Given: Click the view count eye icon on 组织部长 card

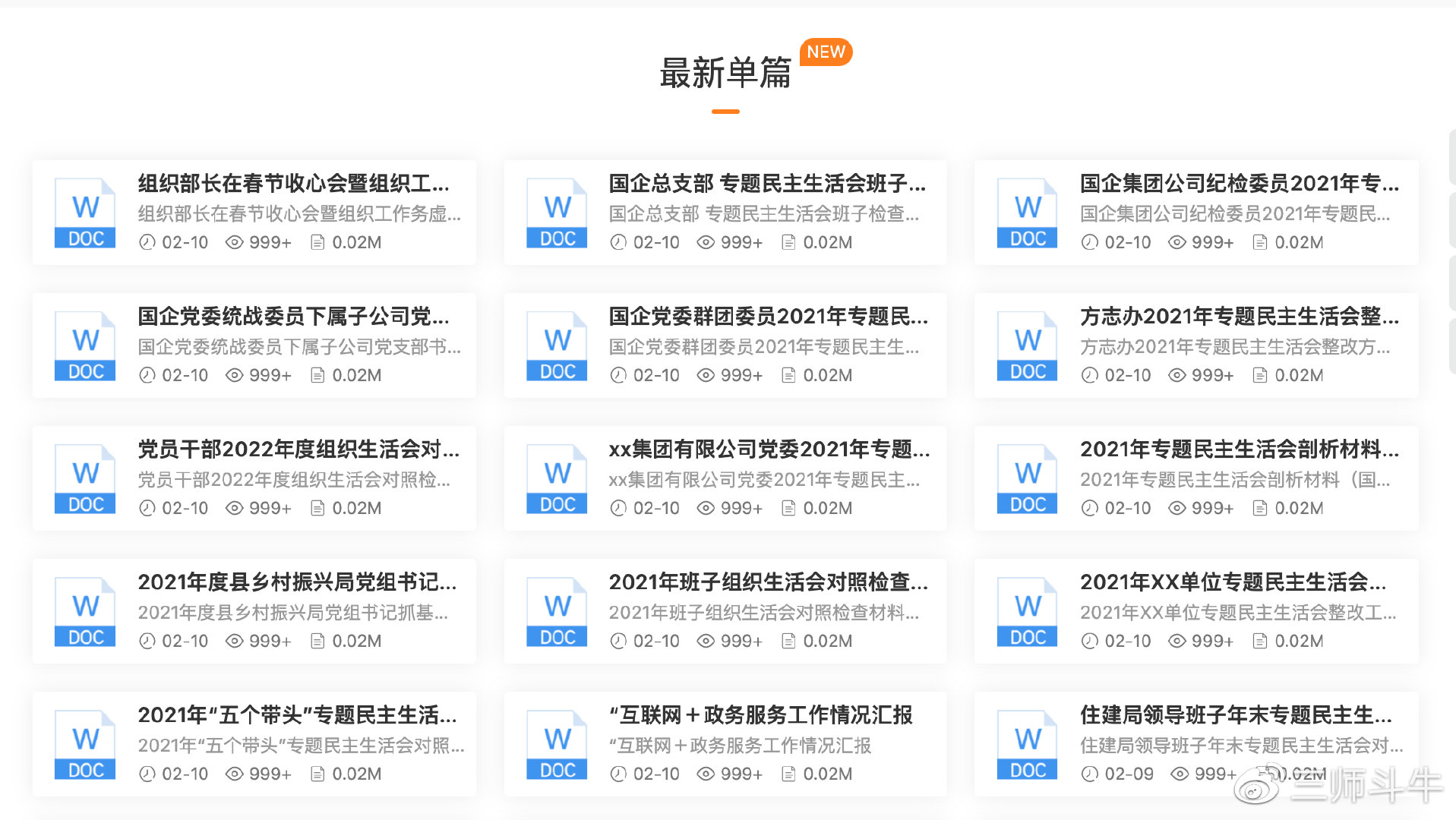Looking at the screenshot, I should tap(235, 243).
